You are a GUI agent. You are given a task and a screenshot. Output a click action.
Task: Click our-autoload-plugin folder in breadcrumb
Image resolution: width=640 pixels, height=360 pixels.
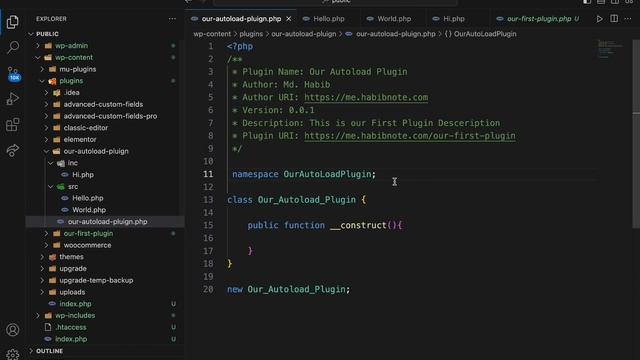point(304,34)
